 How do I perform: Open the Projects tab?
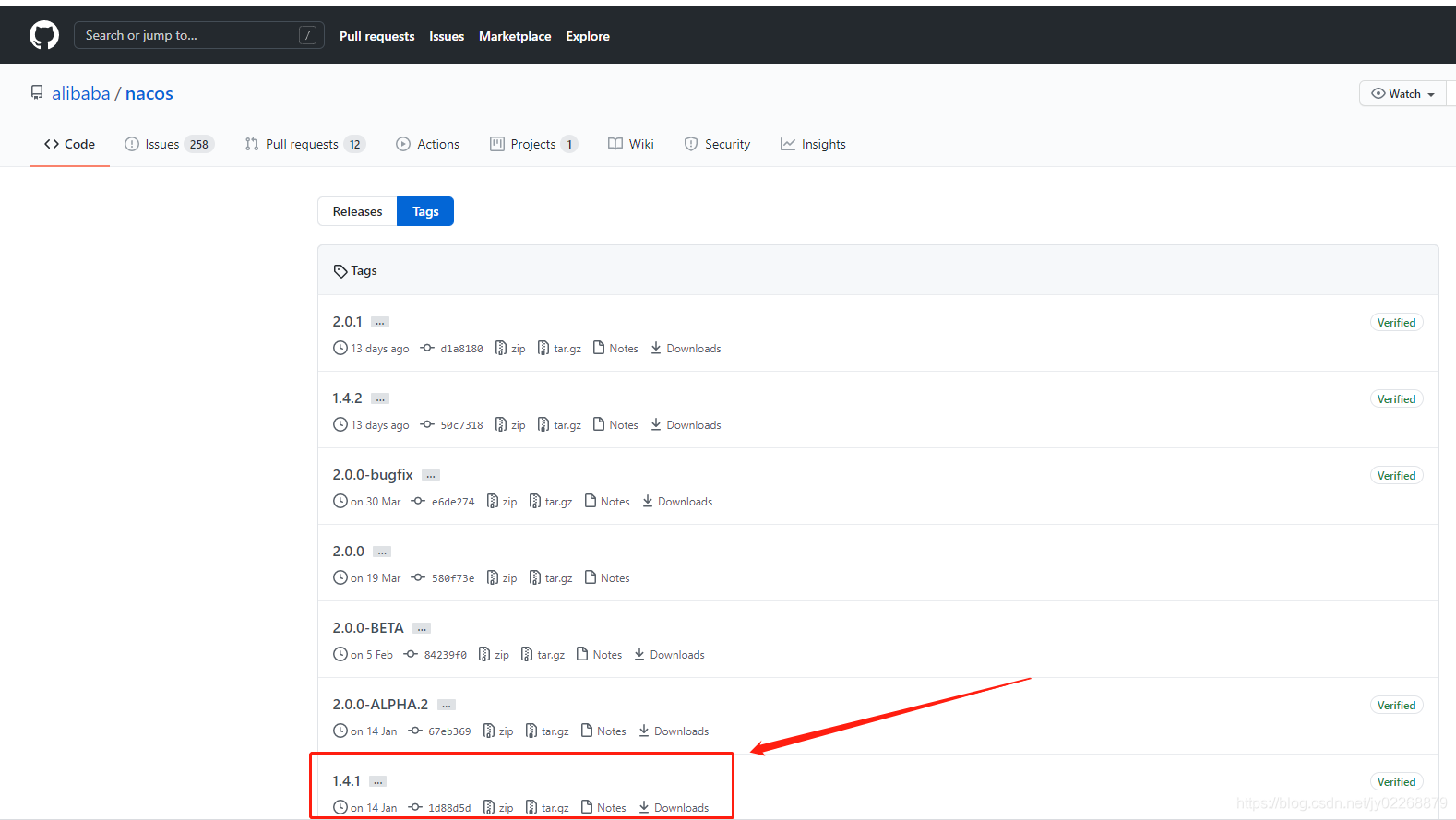[x=534, y=144]
